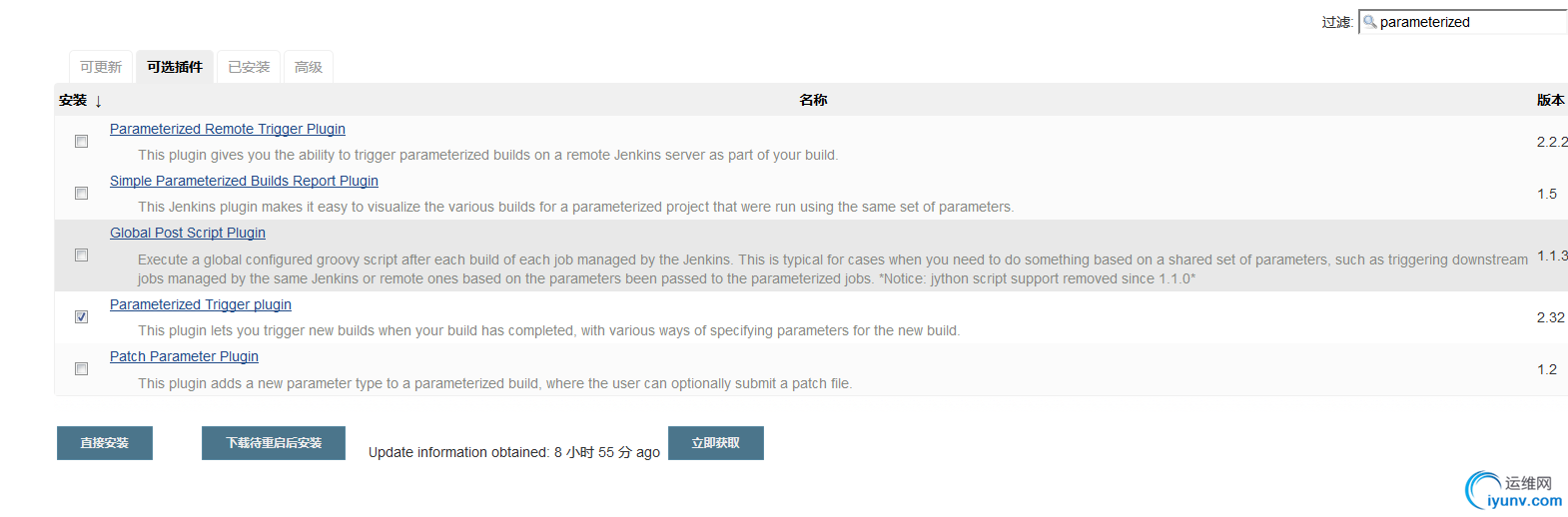Tick the Patch Parameter Plugin checkbox
This screenshot has width=1568, height=517.
click(81, 369)
